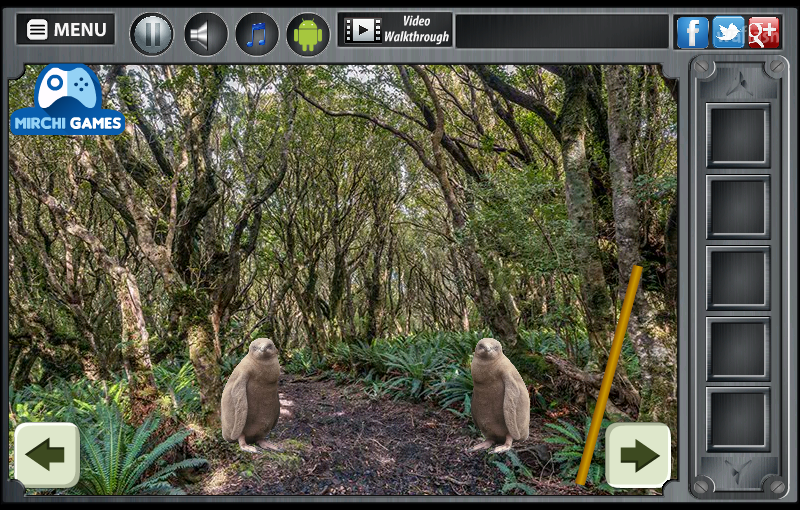Image resolution: width=800 pixels, height=510 pixels.
Task: Select the third inventory slot
Action: click(738, 278)
